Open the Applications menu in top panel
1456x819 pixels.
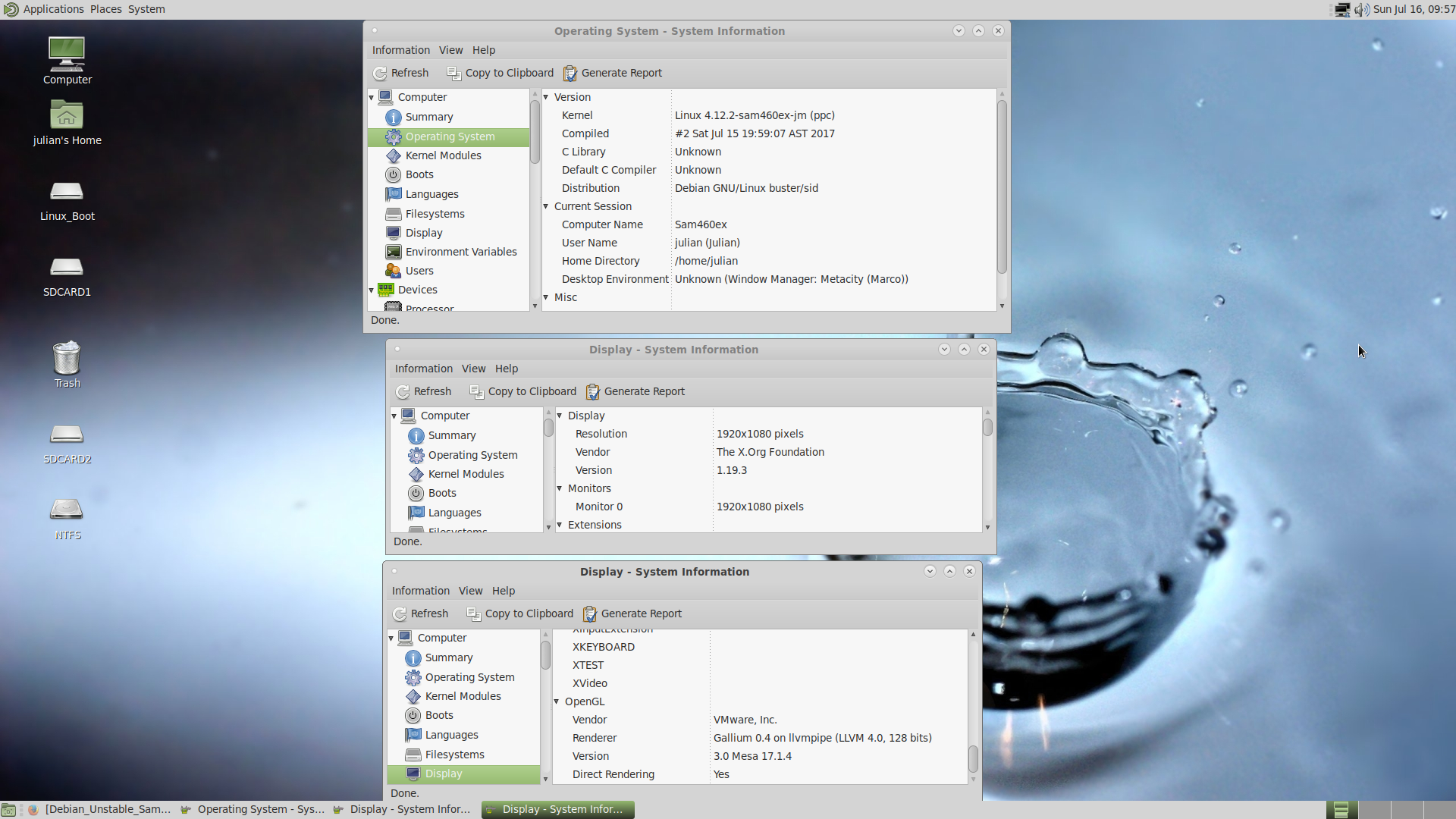[x=53, y=9]
